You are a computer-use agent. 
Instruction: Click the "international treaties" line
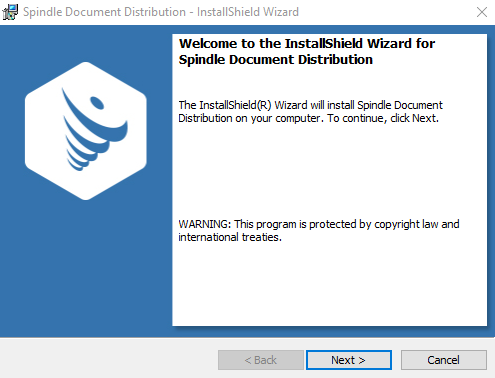(x=230, y=237)
